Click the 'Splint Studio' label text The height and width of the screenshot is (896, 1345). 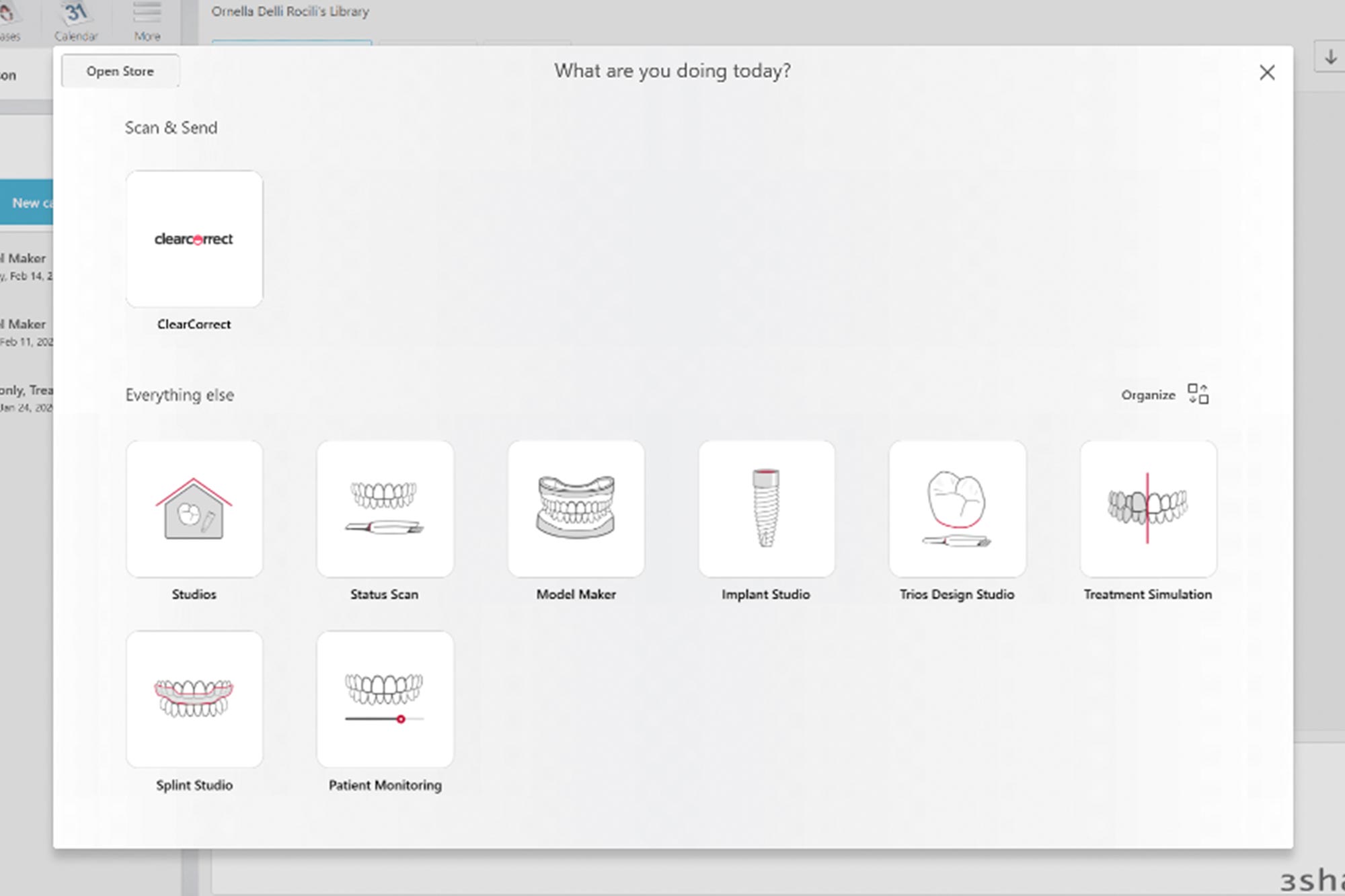[x=194, y=785]
